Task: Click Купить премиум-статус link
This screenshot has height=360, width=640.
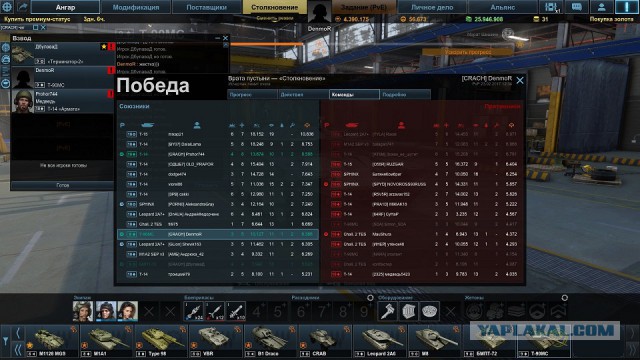Action: click(x=37, y=19)
